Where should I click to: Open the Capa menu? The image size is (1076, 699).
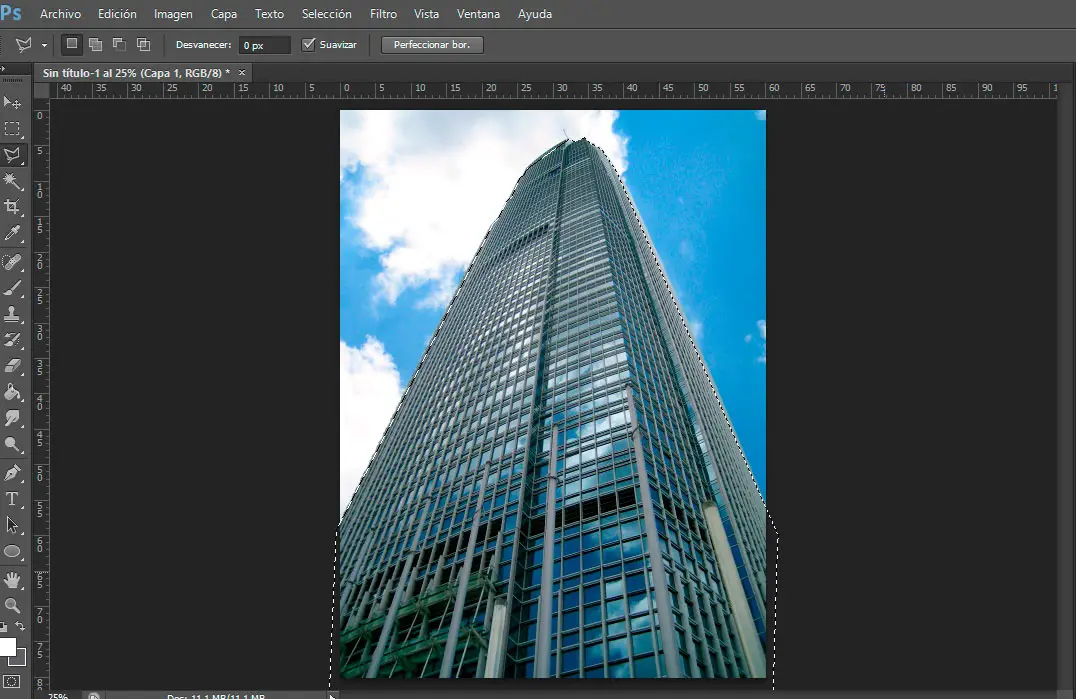point(224,14)
